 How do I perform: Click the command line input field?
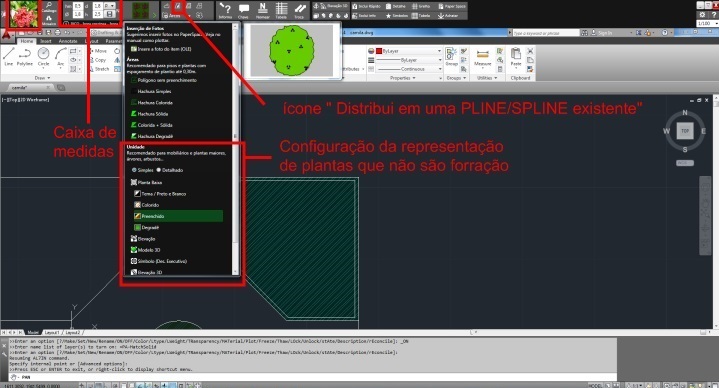pos(312,377)
